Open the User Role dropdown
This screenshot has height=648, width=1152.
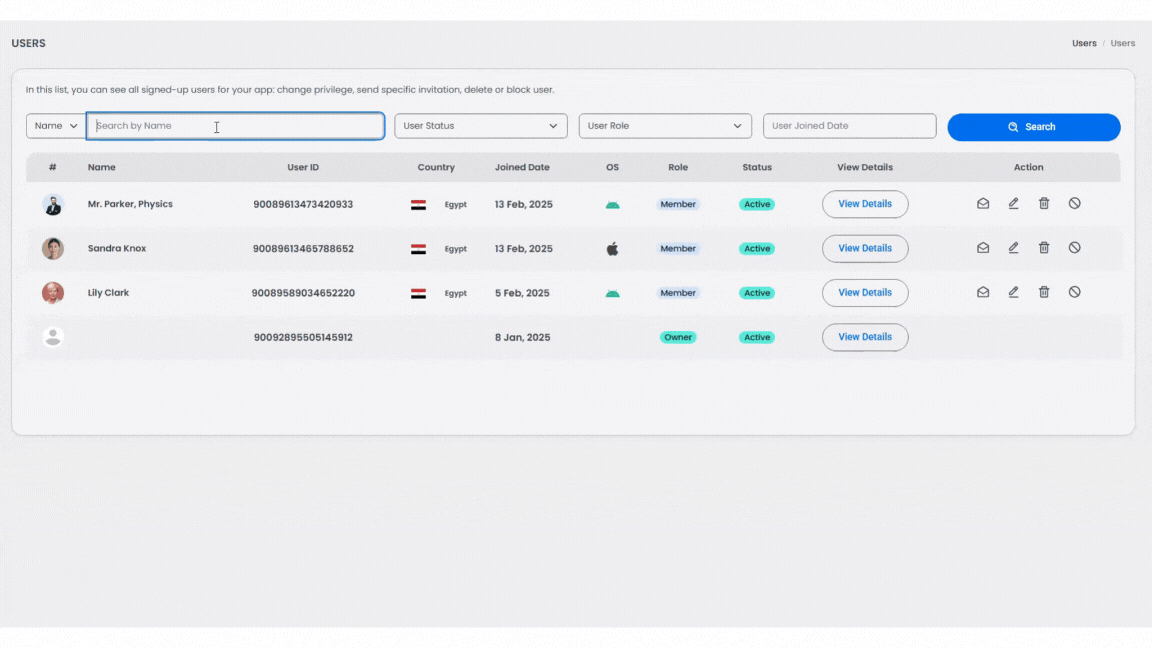[x=664, y=126]
